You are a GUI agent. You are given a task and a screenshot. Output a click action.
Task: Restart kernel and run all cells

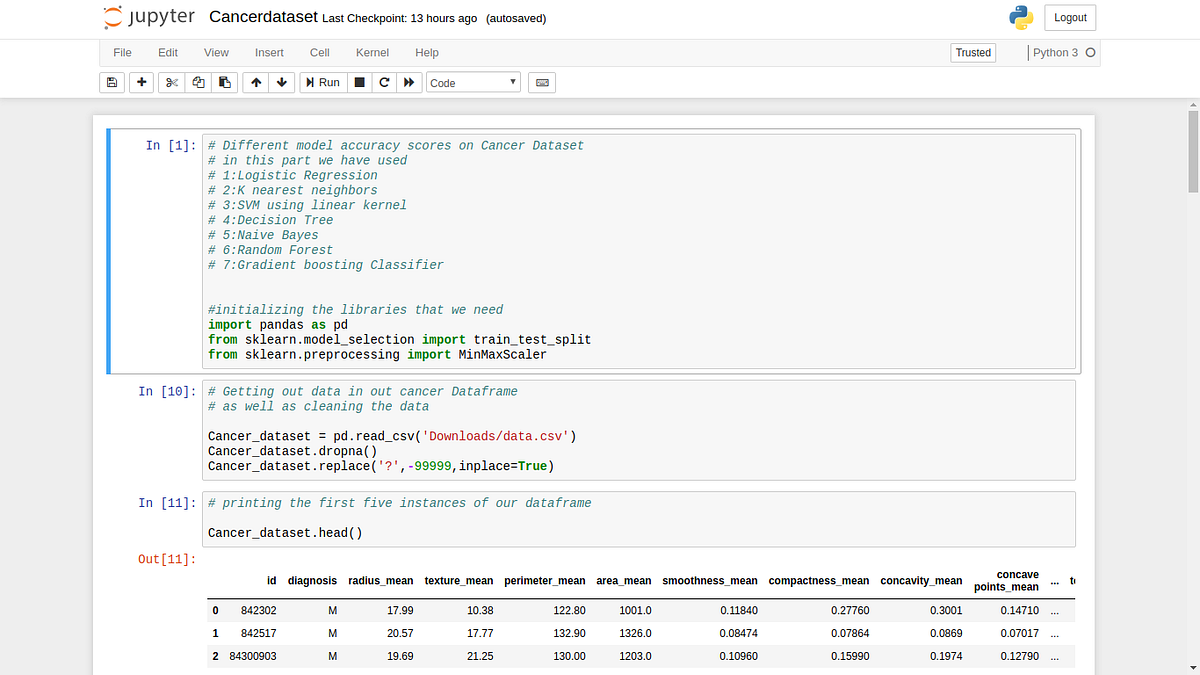pos(408,82)
